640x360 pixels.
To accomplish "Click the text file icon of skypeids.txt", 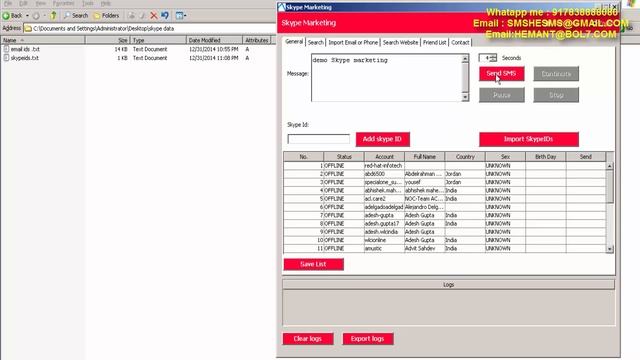I will pyautogui.click(x=6, y=58).
